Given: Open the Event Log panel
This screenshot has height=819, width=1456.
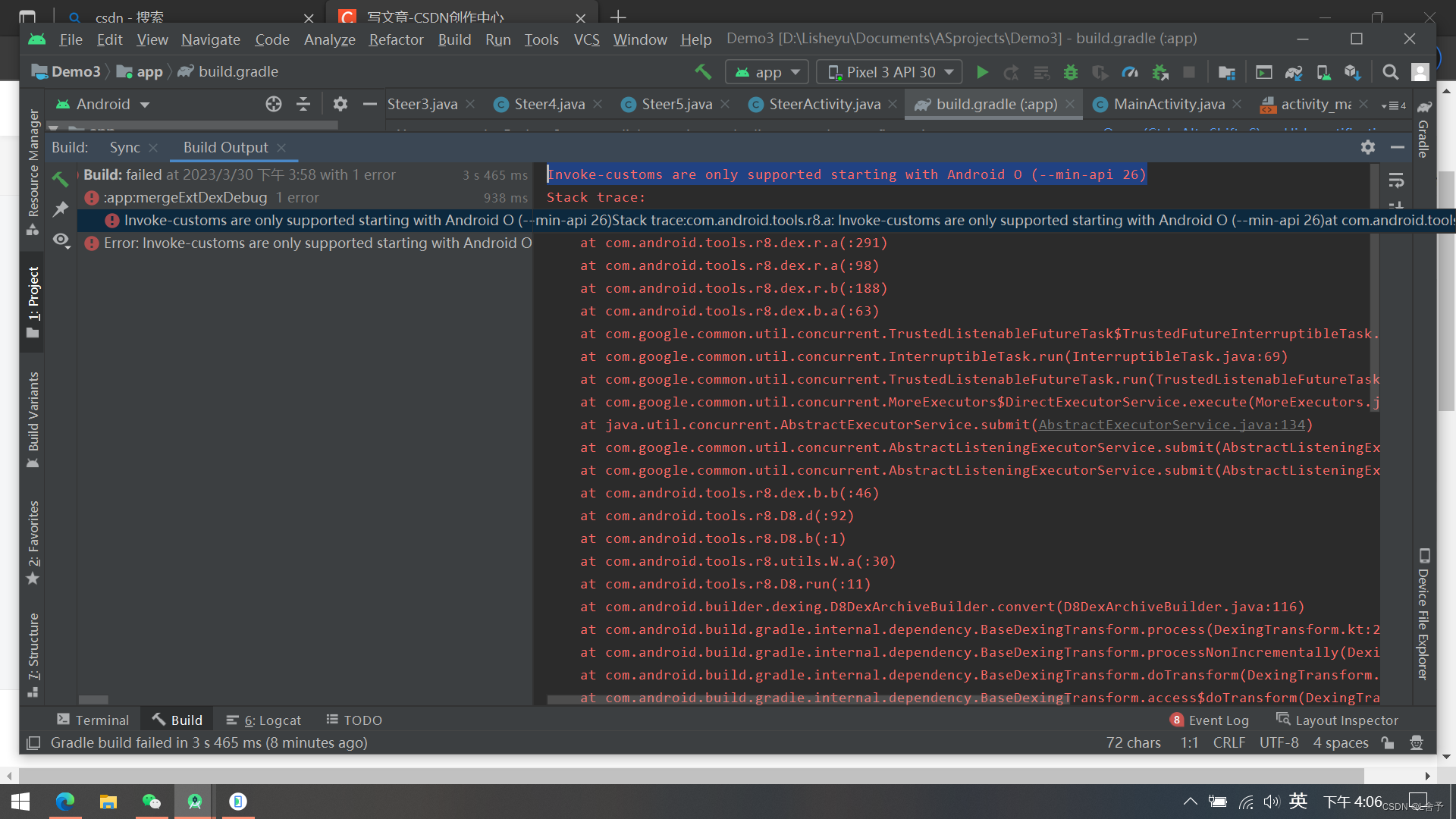Looking at the screenshot, I should (x=1217, y=720).
